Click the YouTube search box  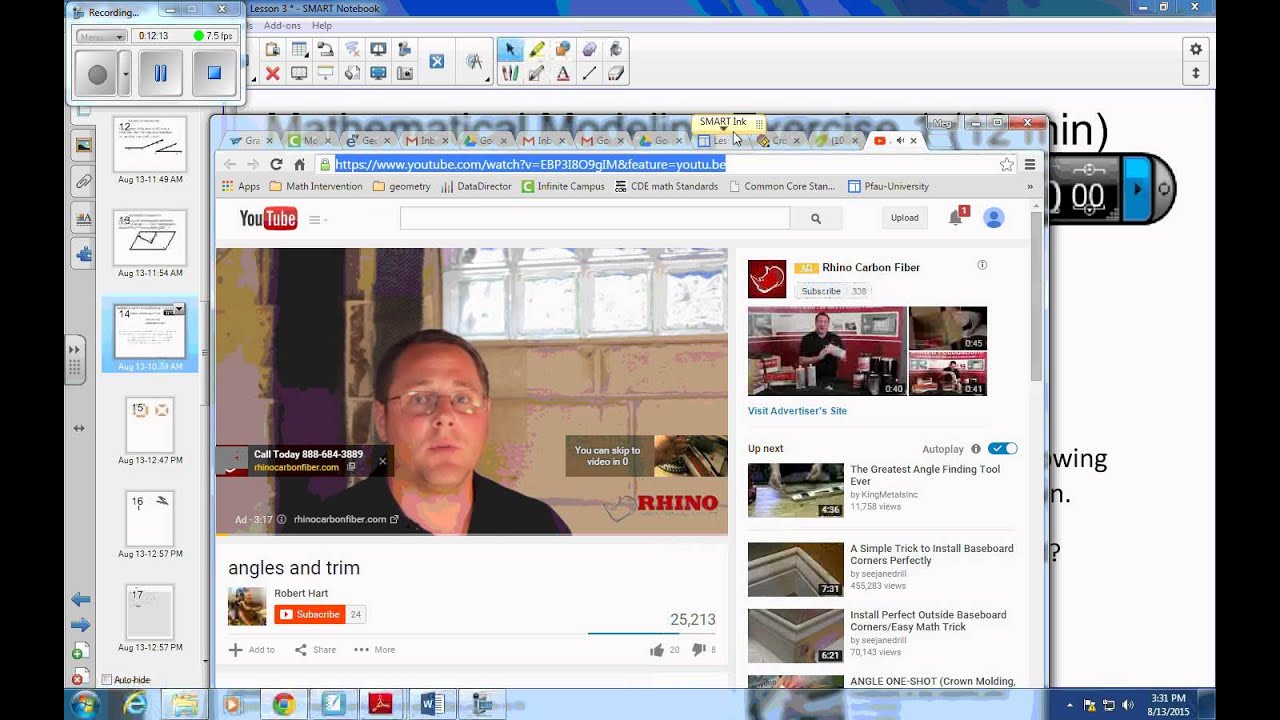point(595,218)
